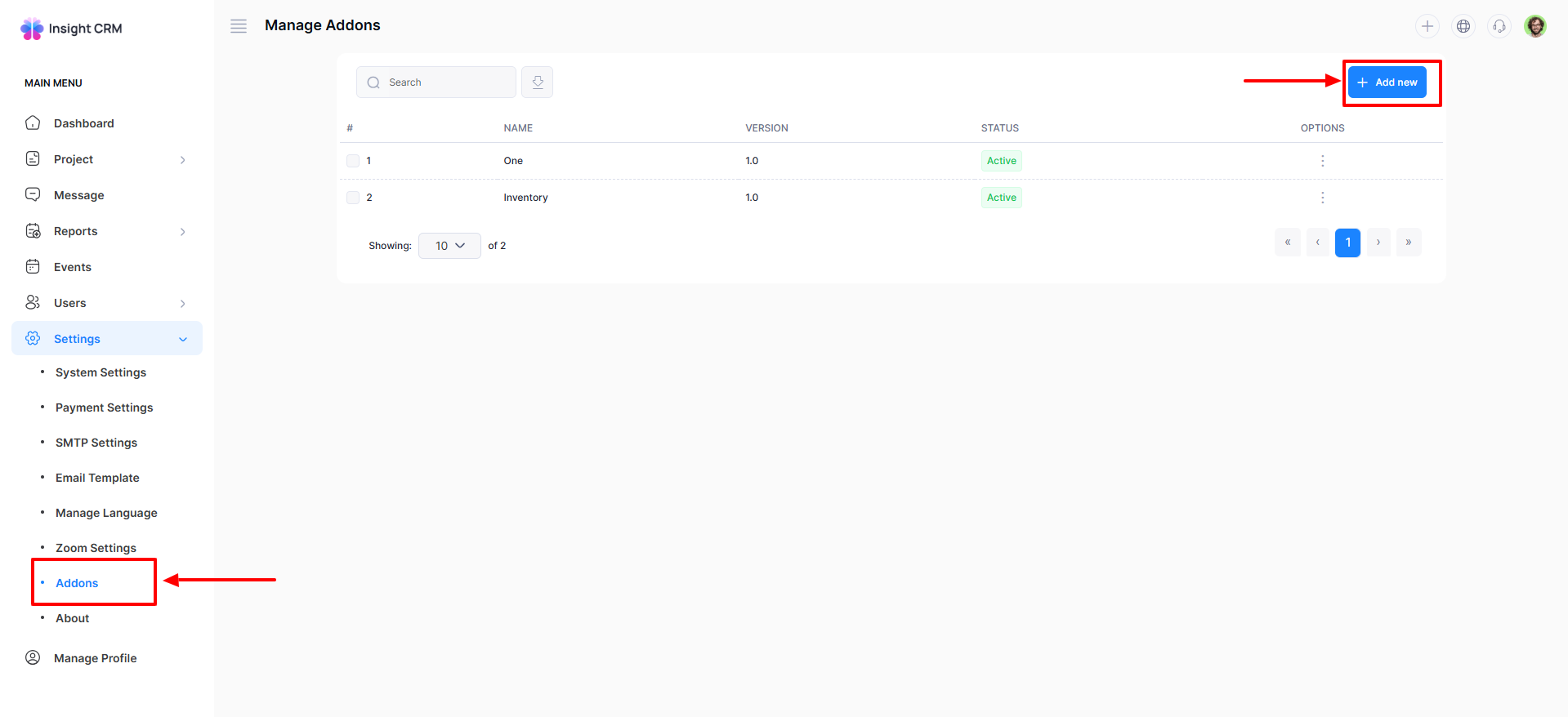Go to pagination page 1
The height and width of the screenshot is (717, 1568).
tap(1347, 243)
